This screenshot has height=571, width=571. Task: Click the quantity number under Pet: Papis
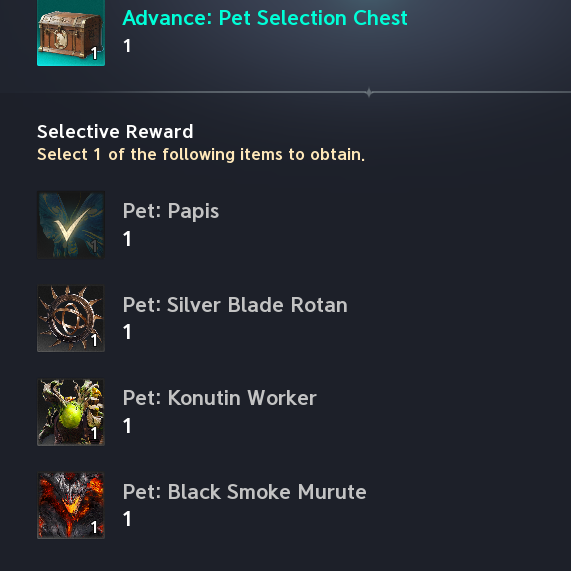pos(127,239)
